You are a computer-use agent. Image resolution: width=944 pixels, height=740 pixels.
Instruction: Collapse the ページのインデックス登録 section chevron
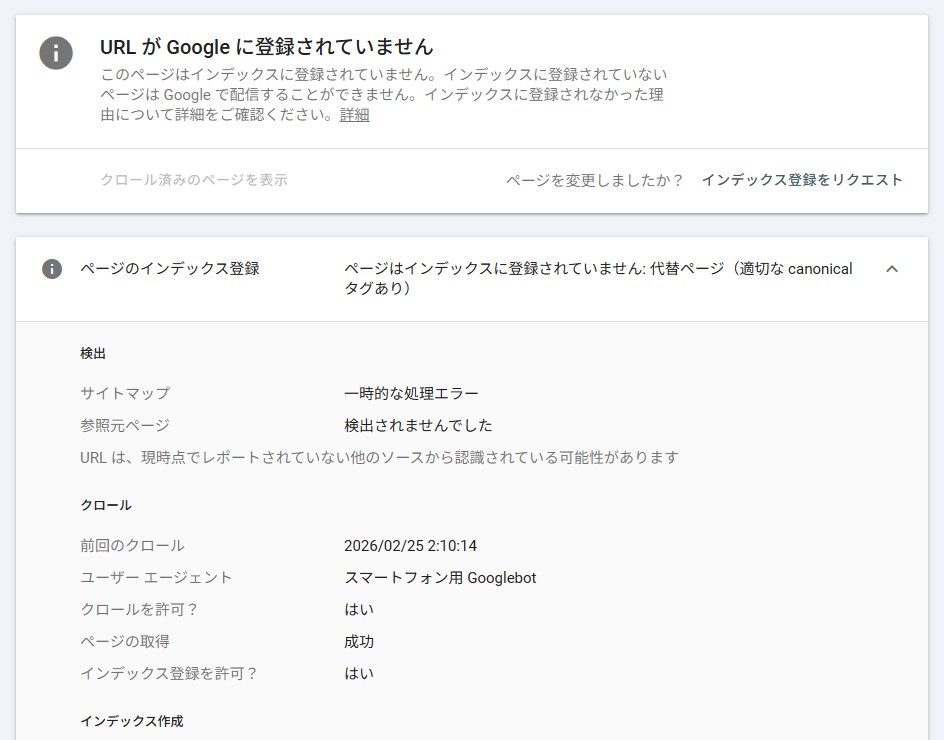[x=892, y=269]
